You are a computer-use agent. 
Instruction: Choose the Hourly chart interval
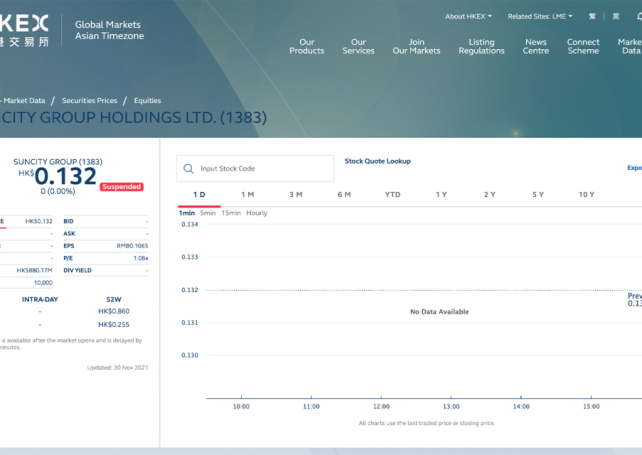click(x=257, y=213)
